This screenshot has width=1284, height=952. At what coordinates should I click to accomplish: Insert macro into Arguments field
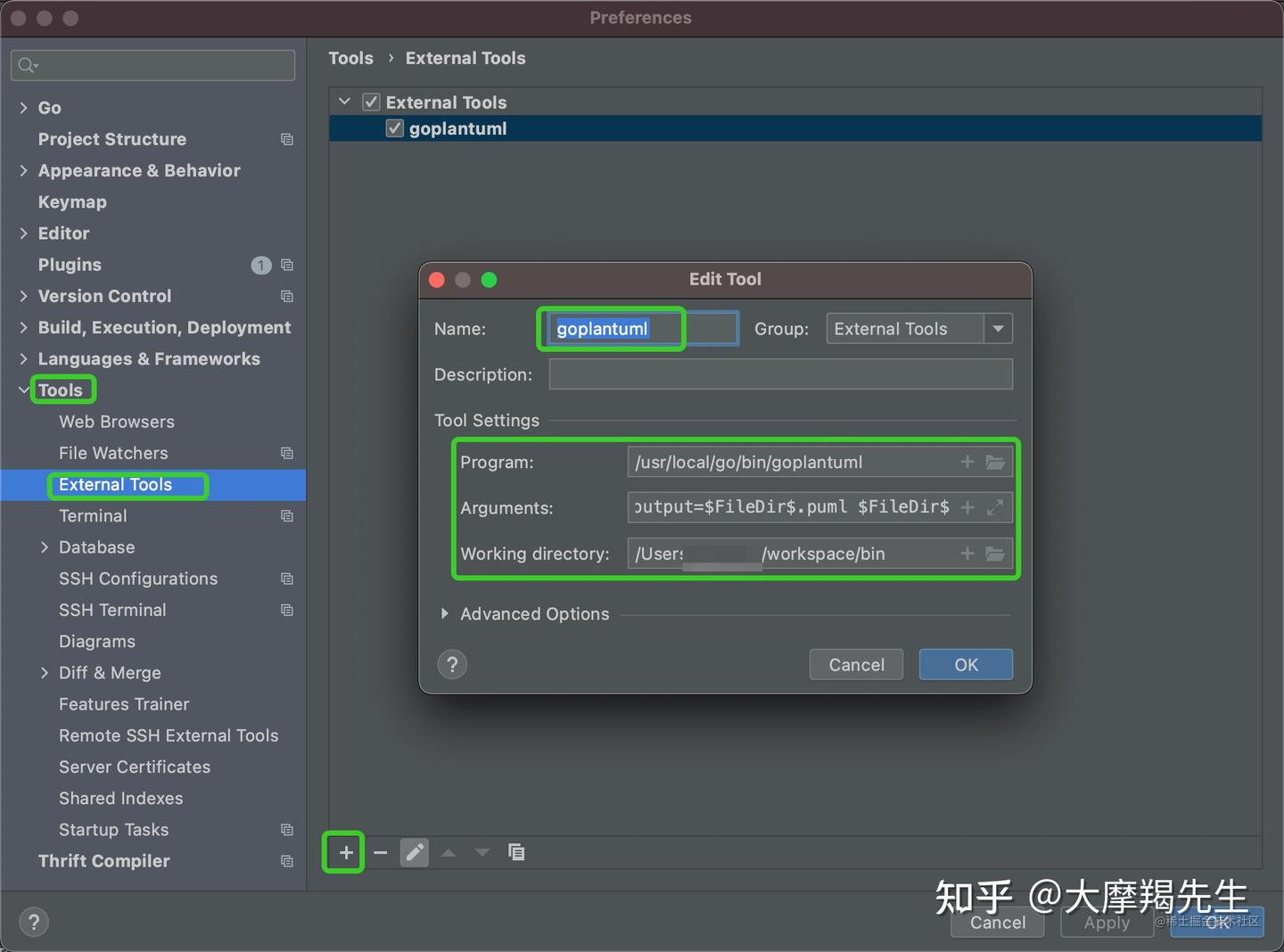tap(967, 507)
